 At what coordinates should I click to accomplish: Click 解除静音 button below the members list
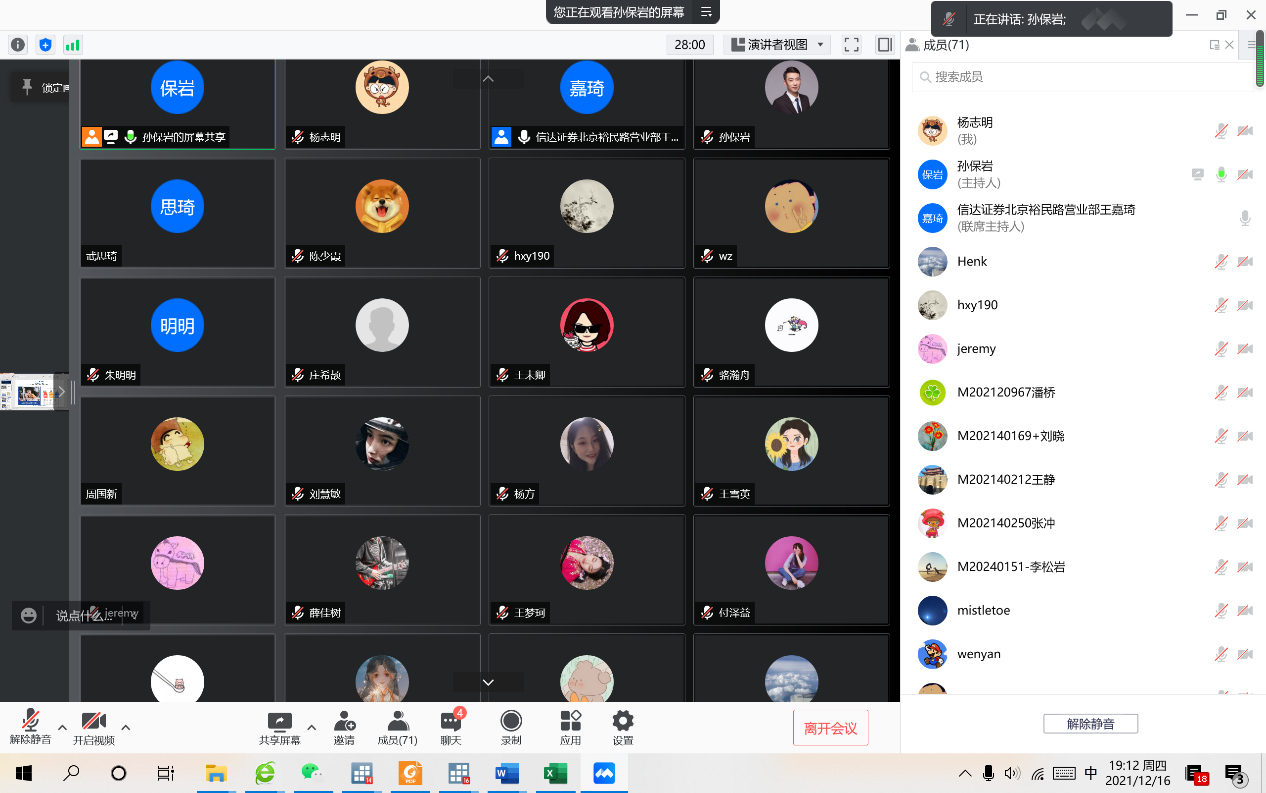click(1090, 724)
